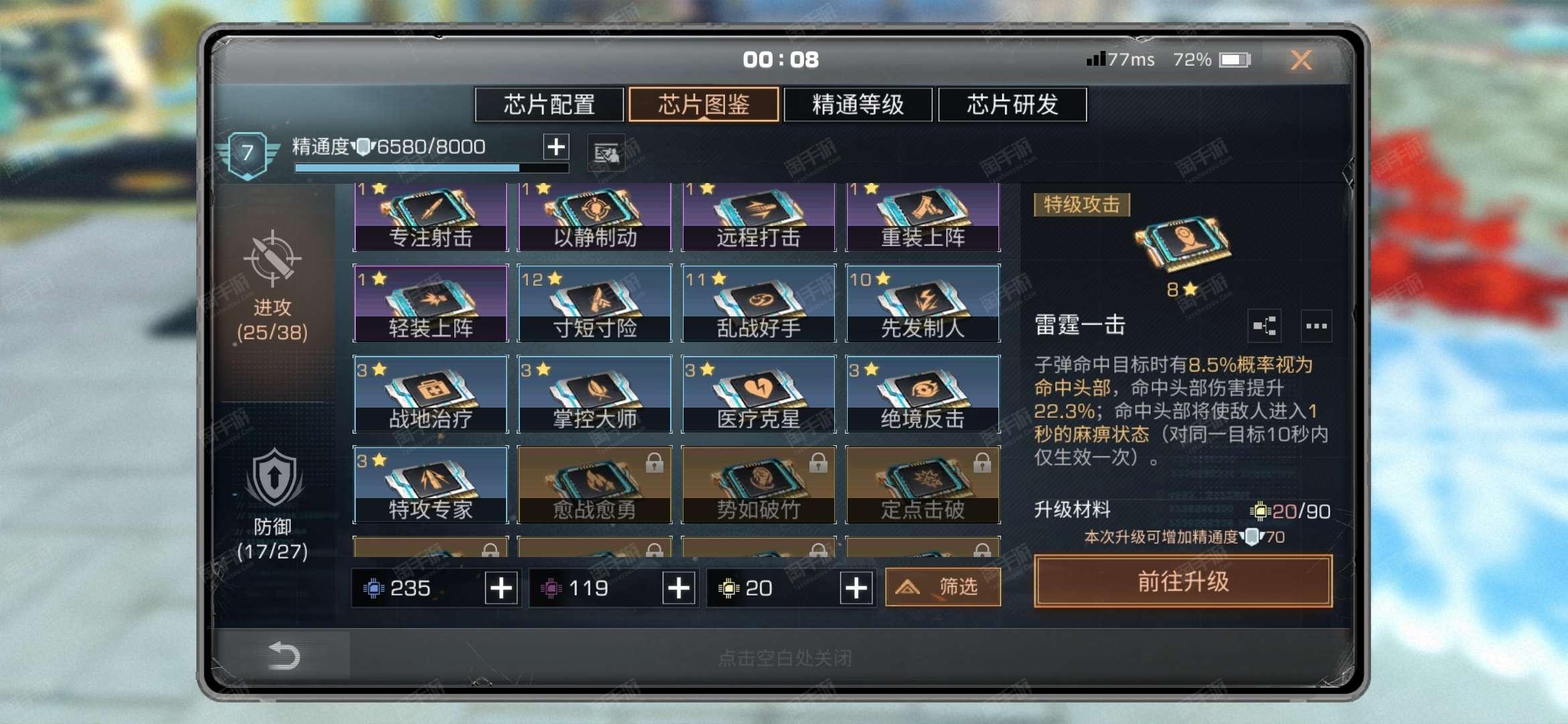Choose the 先发制人 chip
The image size is (1568, 724).
[x=923, y=304]
